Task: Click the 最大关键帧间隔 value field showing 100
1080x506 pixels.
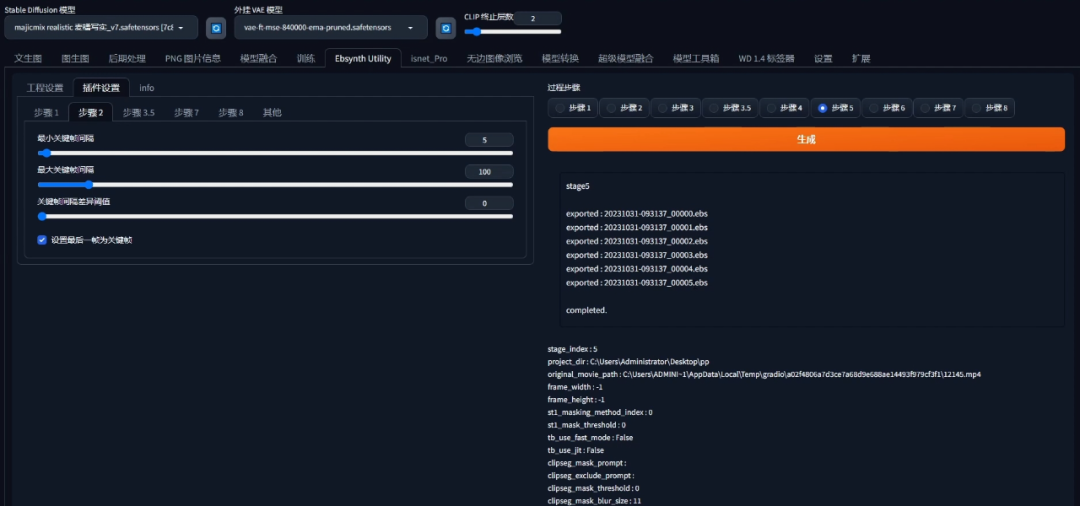Action: click(489, 171)
